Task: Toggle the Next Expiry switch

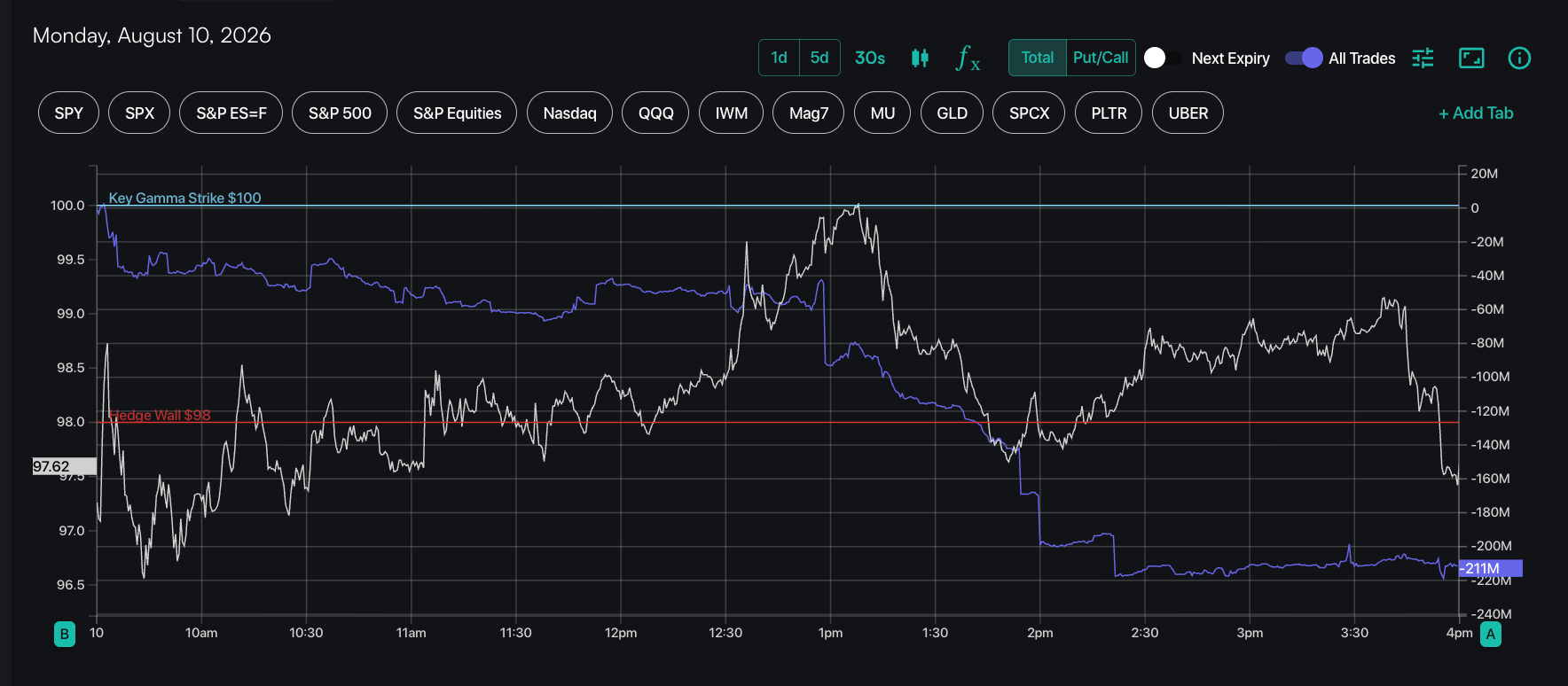Action: pos(1162,58)
